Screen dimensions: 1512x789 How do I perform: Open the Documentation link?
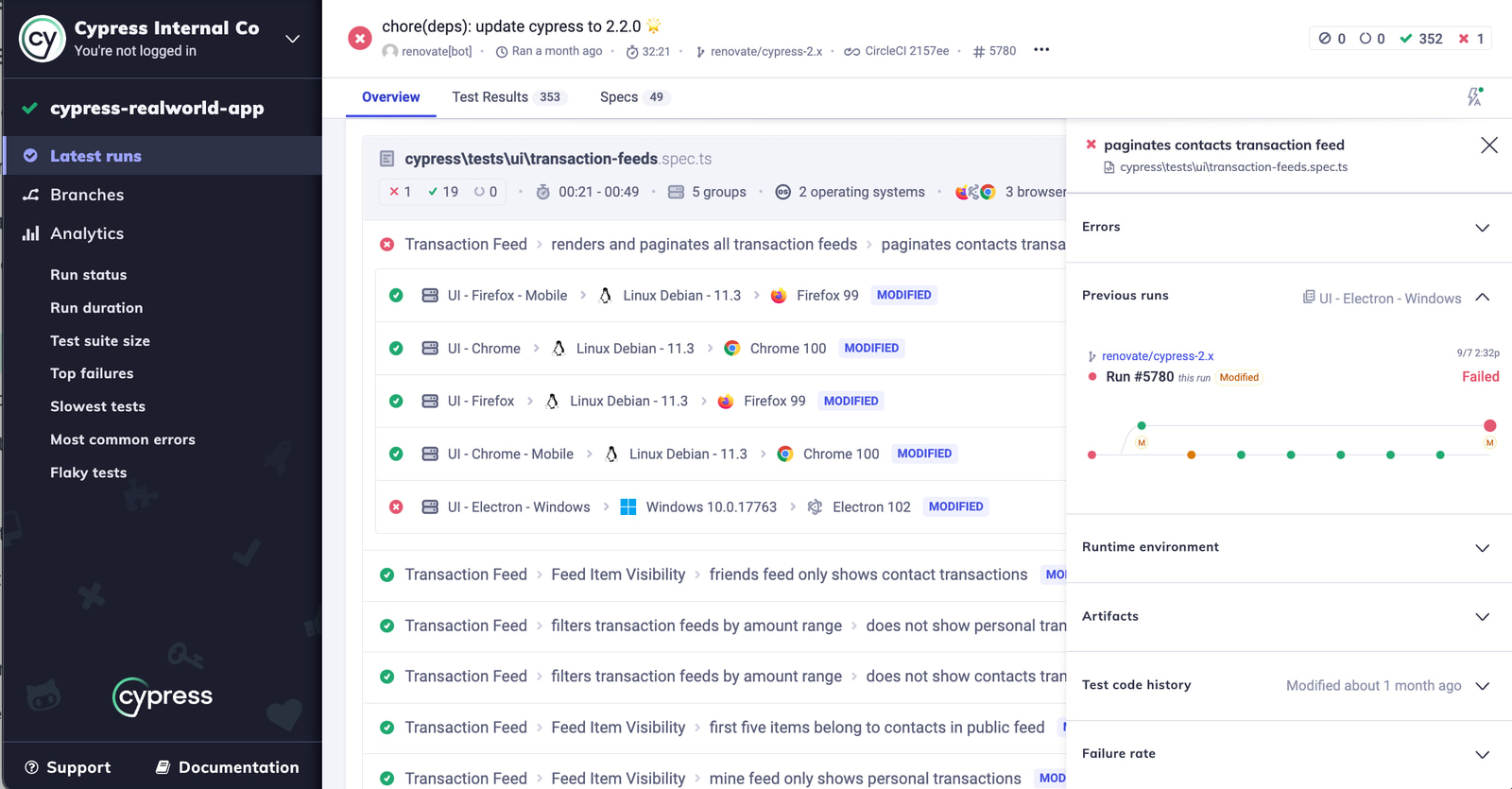click(x=227, y=767)
